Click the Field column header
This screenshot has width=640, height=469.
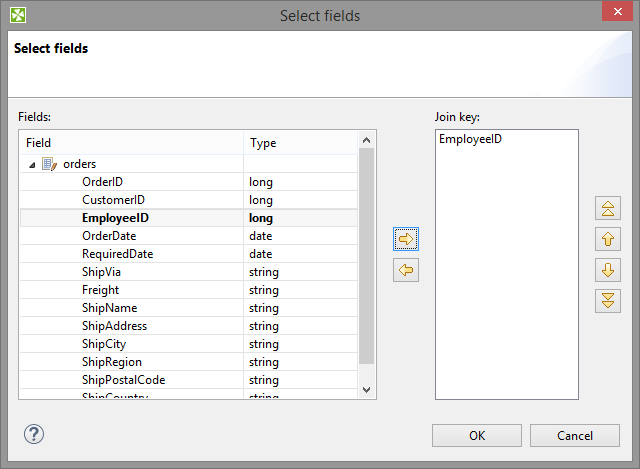click(130, 143)
